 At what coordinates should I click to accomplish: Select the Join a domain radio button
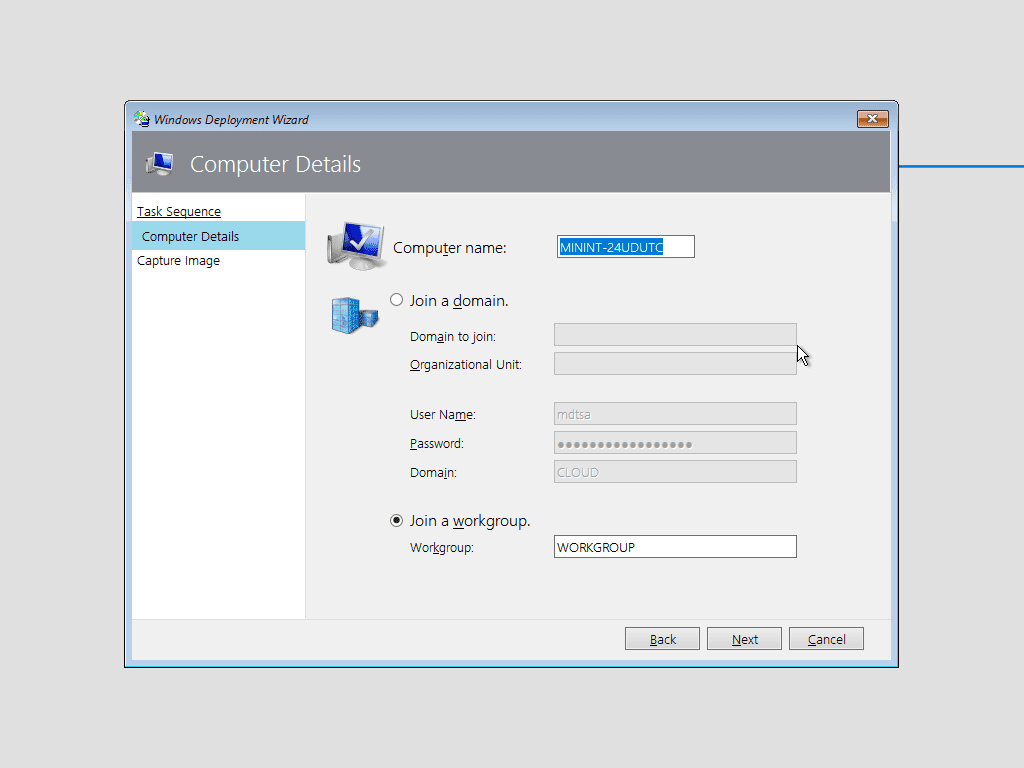[396, 299]
